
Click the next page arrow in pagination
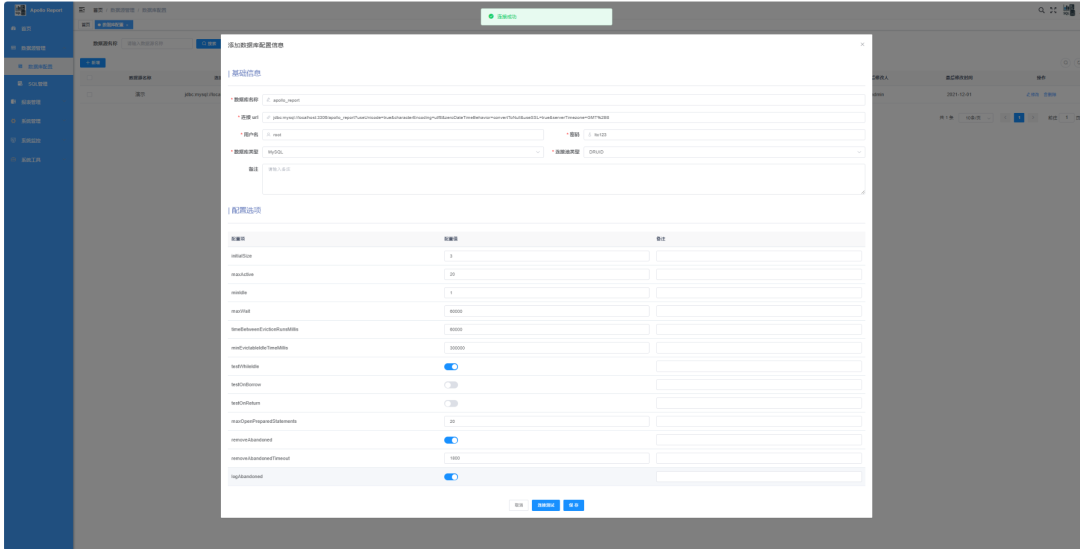point(1032,118)
